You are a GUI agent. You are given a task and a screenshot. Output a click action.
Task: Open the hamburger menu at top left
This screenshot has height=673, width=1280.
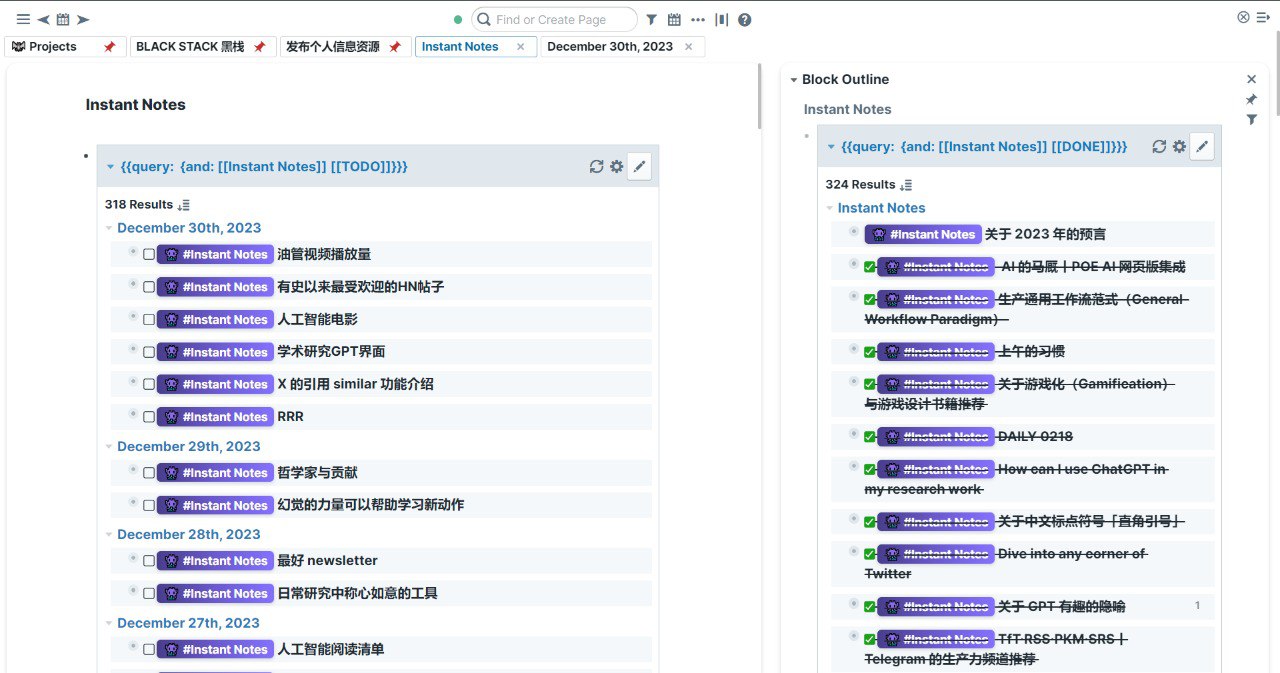23,19
